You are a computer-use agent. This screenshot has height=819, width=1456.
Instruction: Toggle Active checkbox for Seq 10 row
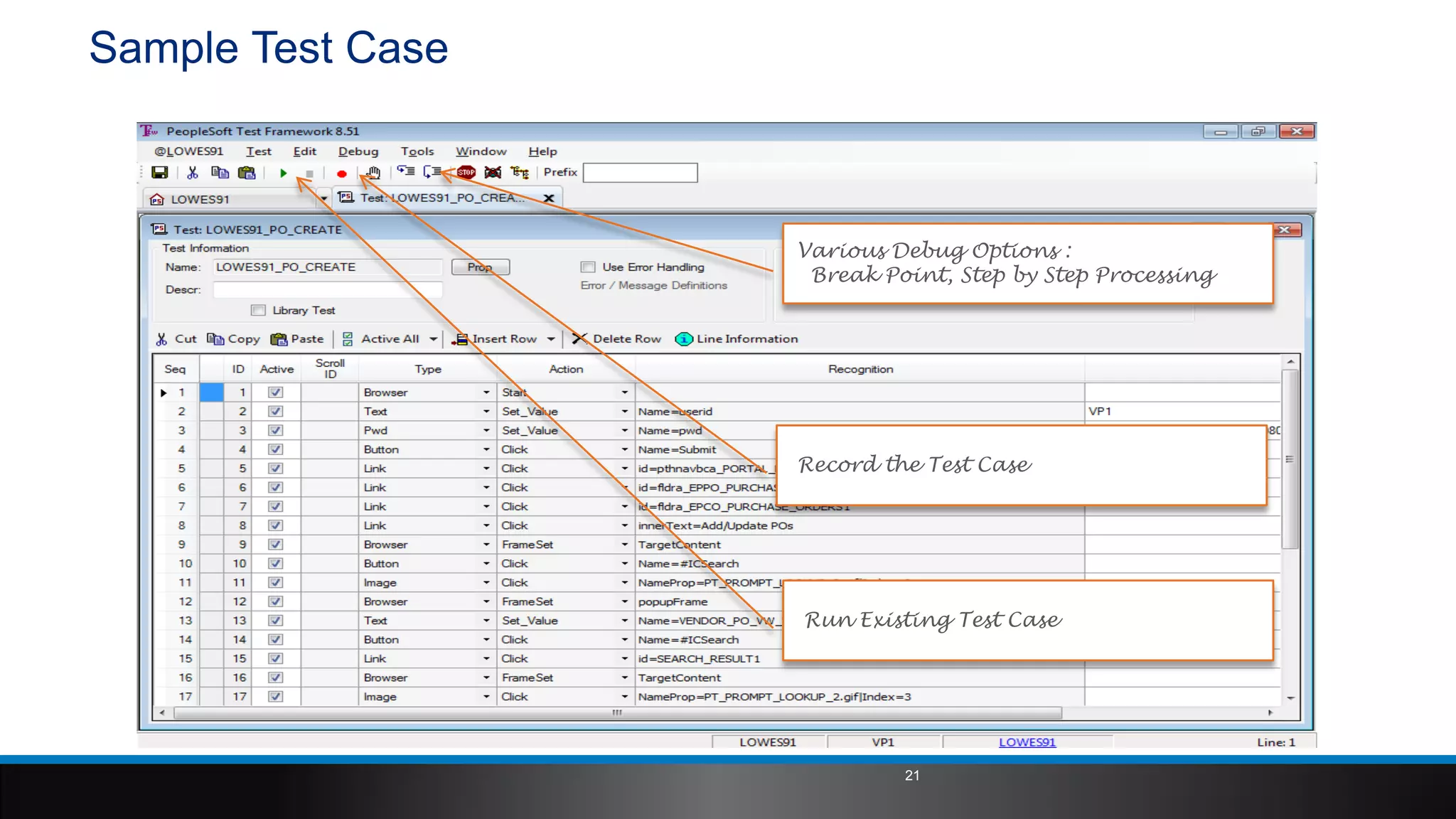(276, 564)
